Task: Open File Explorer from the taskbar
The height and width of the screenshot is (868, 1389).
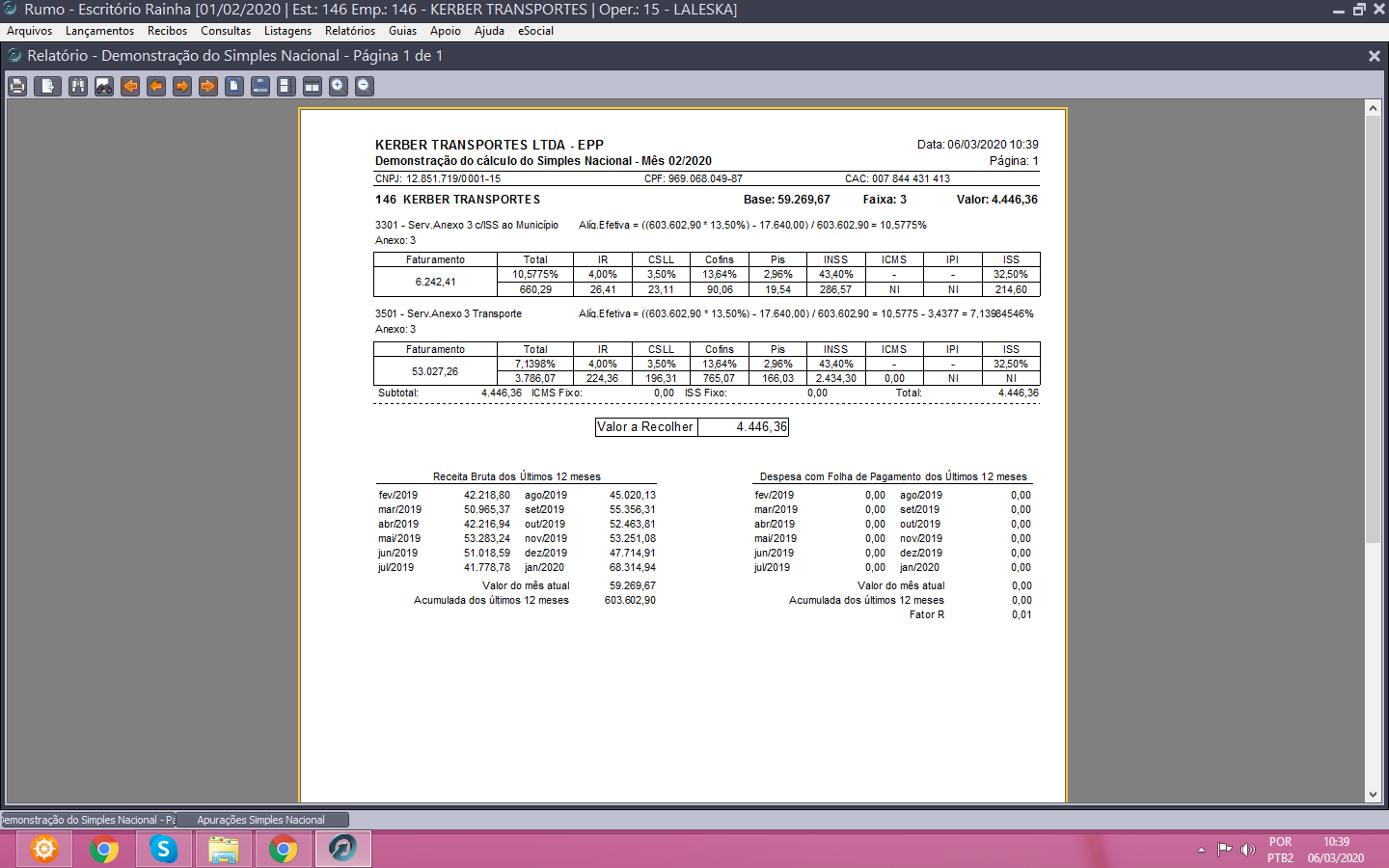Action: 224,849
